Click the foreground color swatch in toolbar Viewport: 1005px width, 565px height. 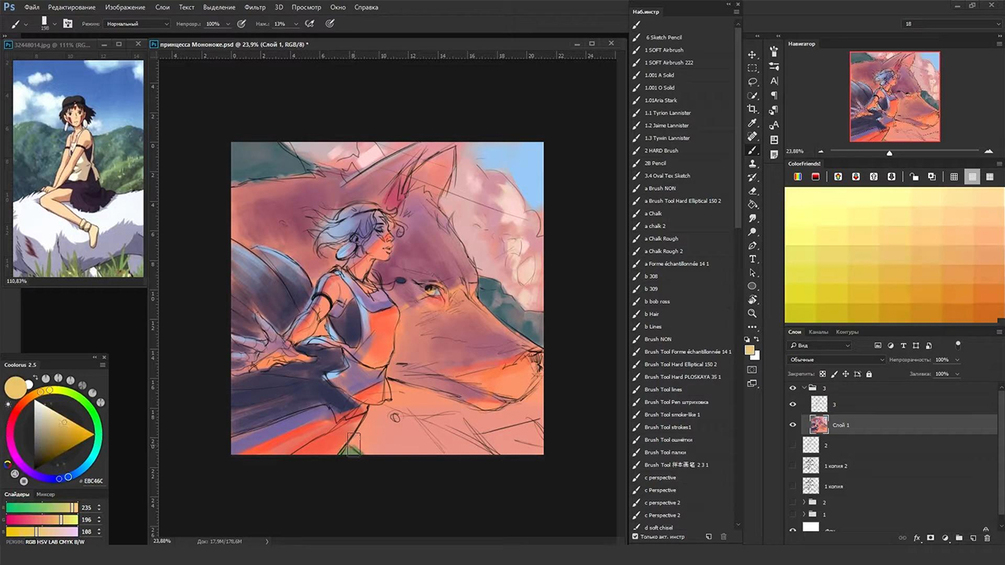[749, 350]
